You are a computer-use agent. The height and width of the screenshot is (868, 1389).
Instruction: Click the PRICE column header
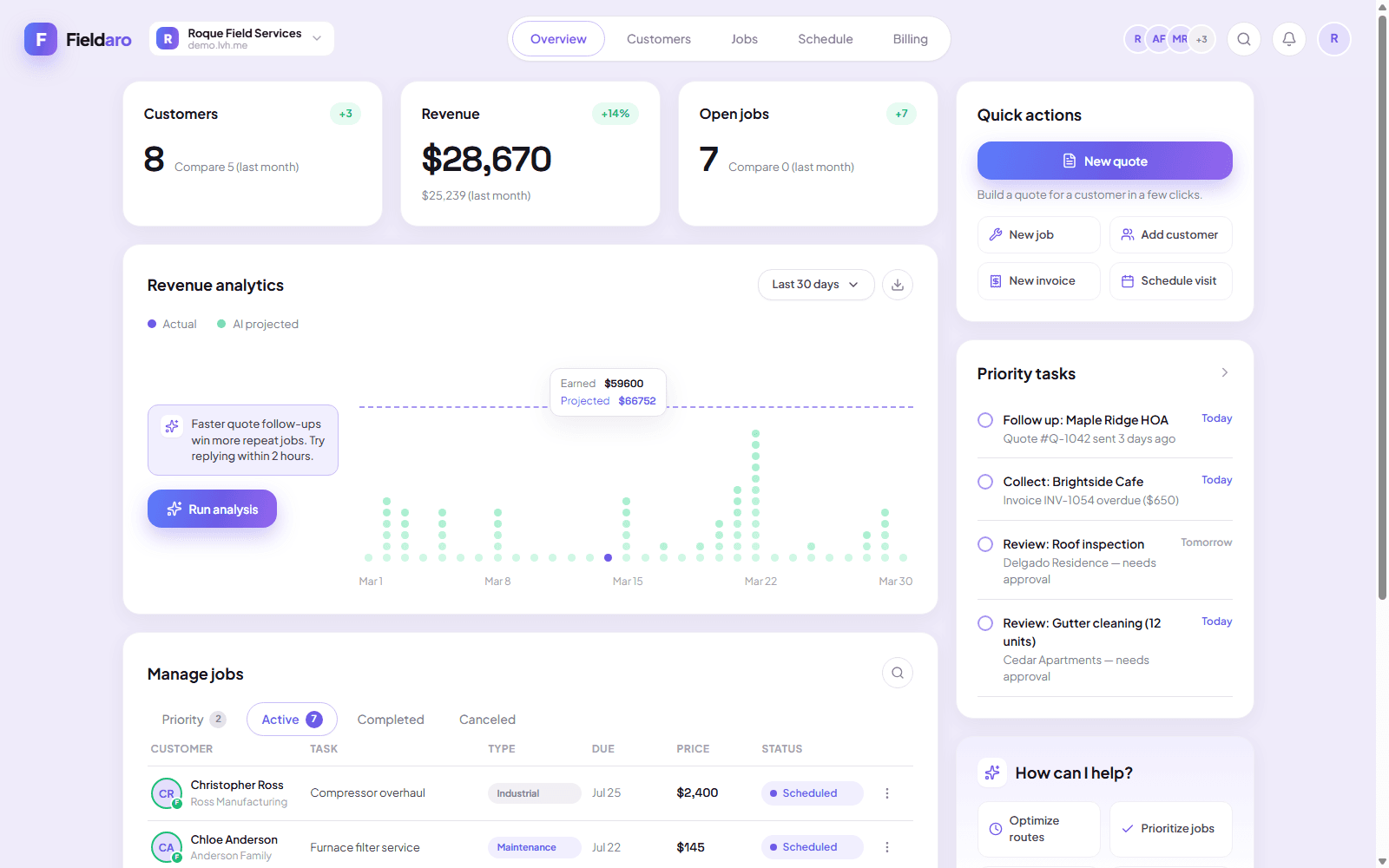pos(694,749)
